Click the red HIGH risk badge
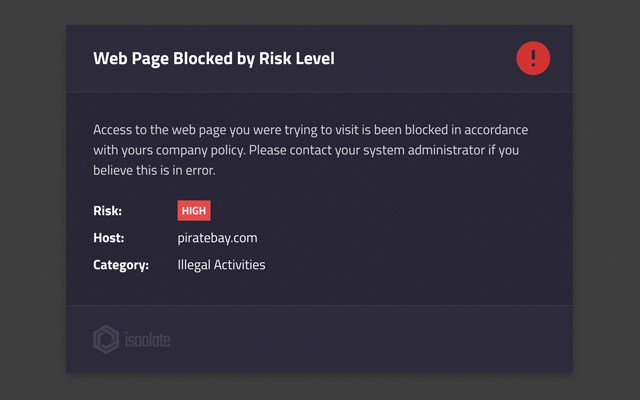This screenshot has width=640, height=400. (x=194, y=211)
